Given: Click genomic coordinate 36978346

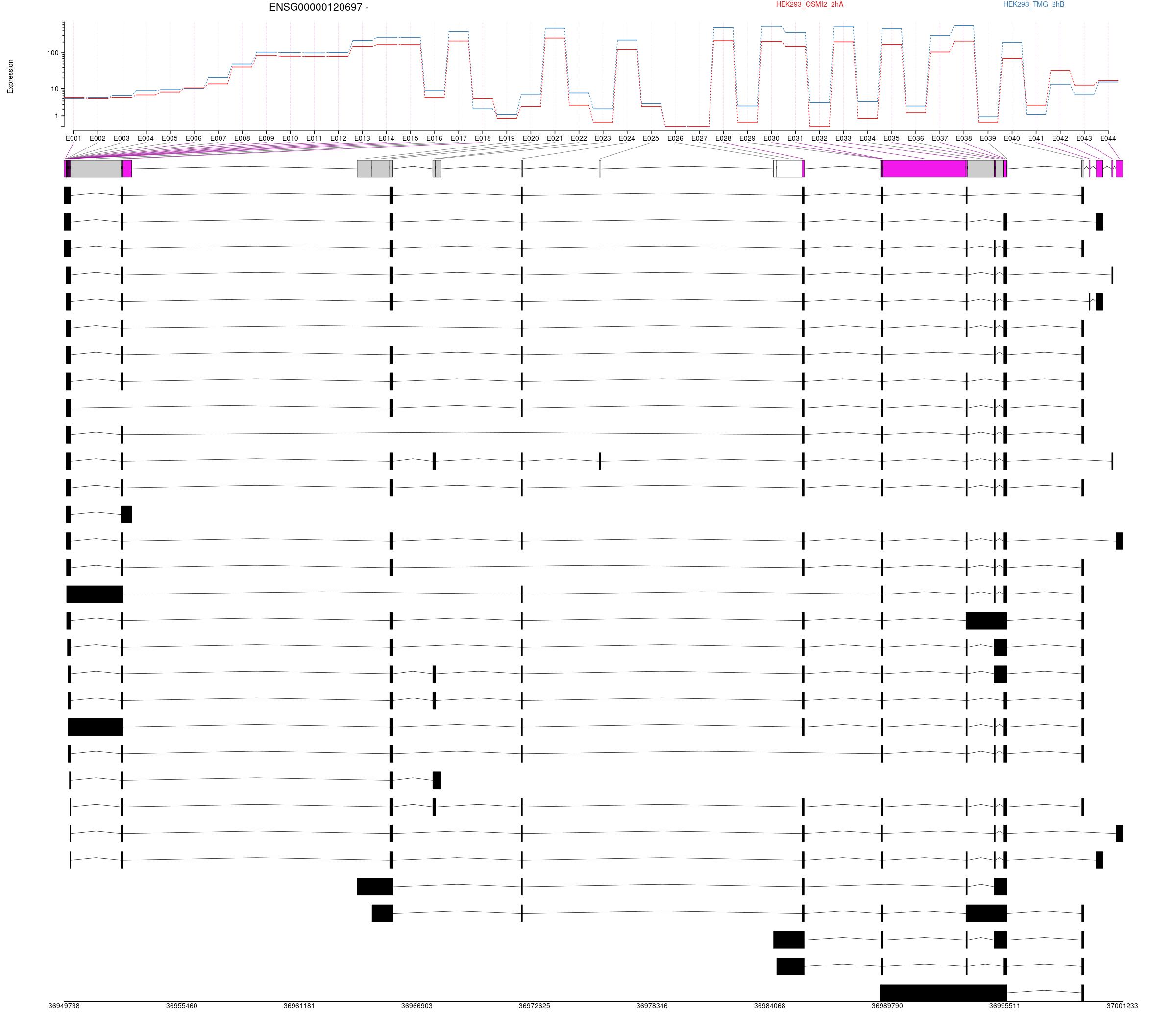Looking at the screenshot, I should point(652,1006).
